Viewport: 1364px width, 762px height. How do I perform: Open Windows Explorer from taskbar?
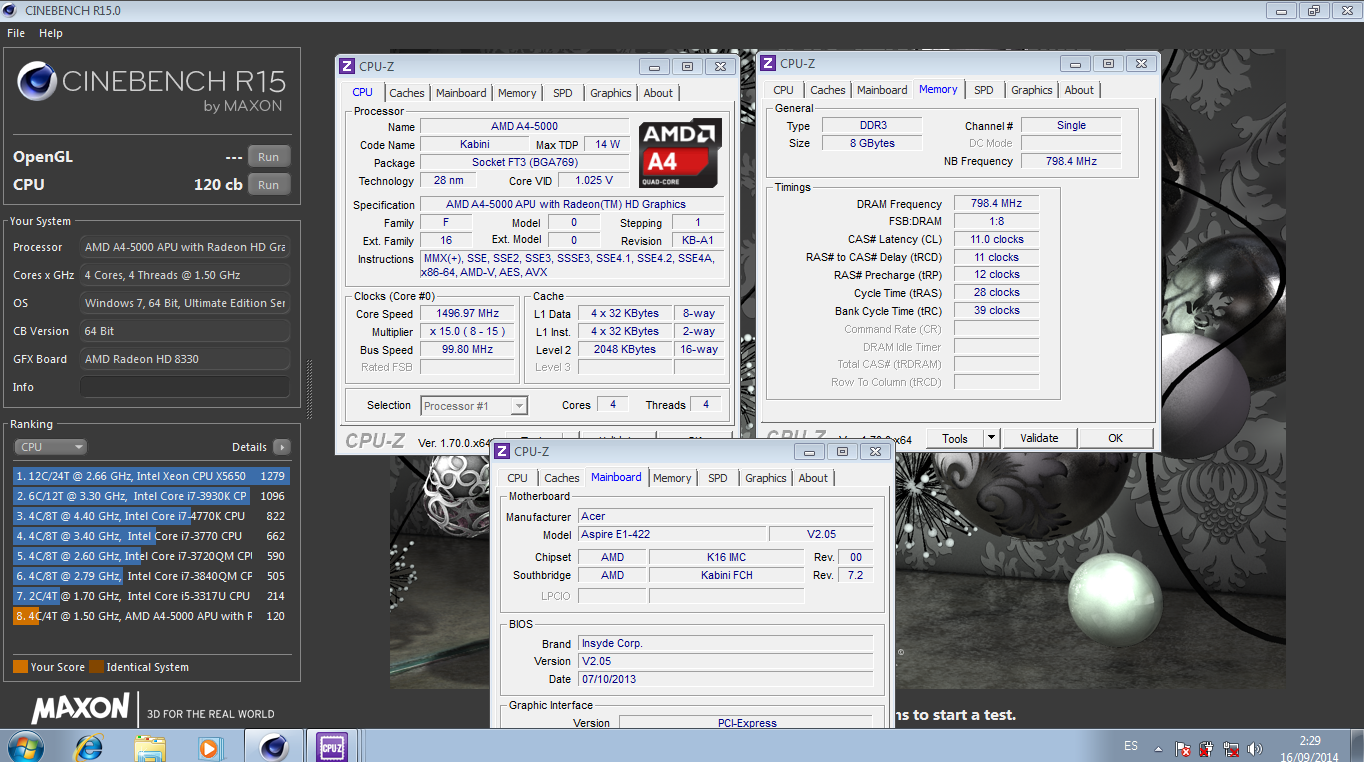coord(150,746)
